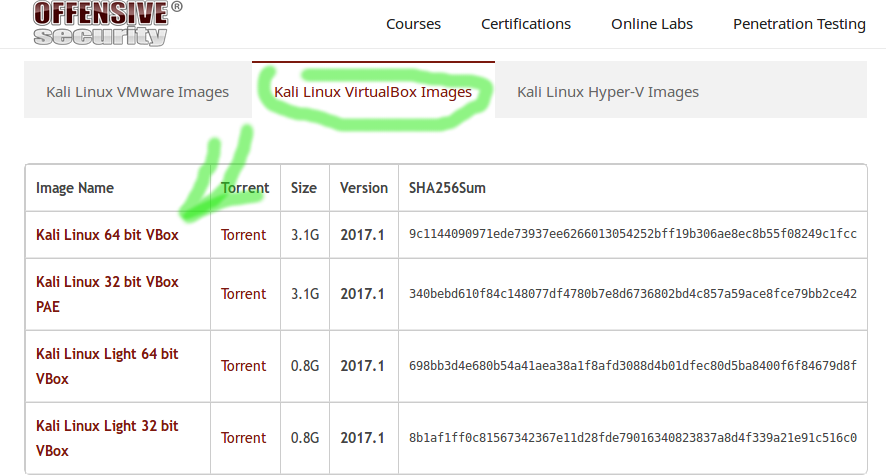The height and width of the screenshot is (476, 889).
Task: Switch to Kali Linux Hyper-V Images tab
Action: click(608, 92)
